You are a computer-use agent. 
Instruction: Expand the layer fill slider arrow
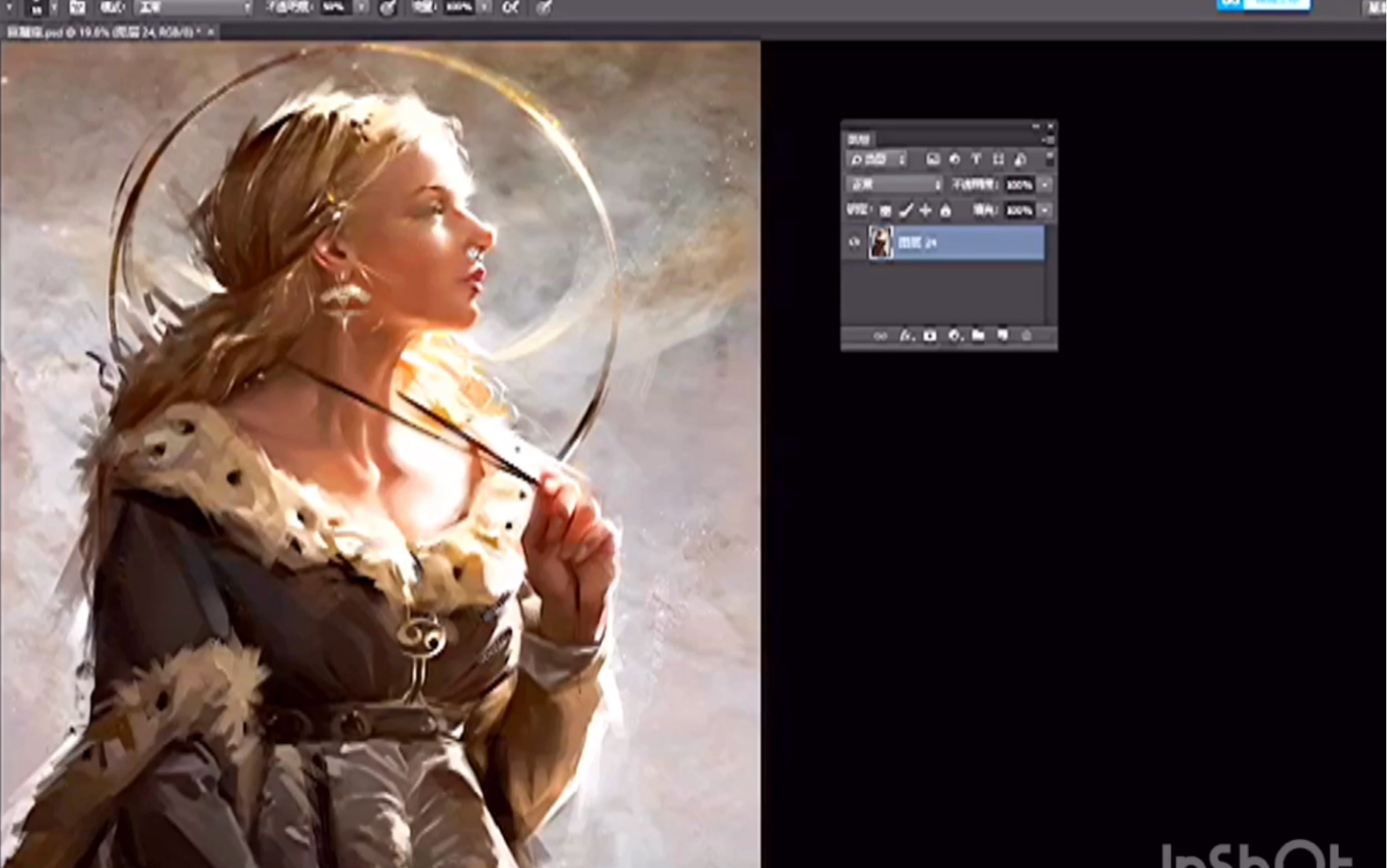pyautogui.click(x=1045, y=210)
